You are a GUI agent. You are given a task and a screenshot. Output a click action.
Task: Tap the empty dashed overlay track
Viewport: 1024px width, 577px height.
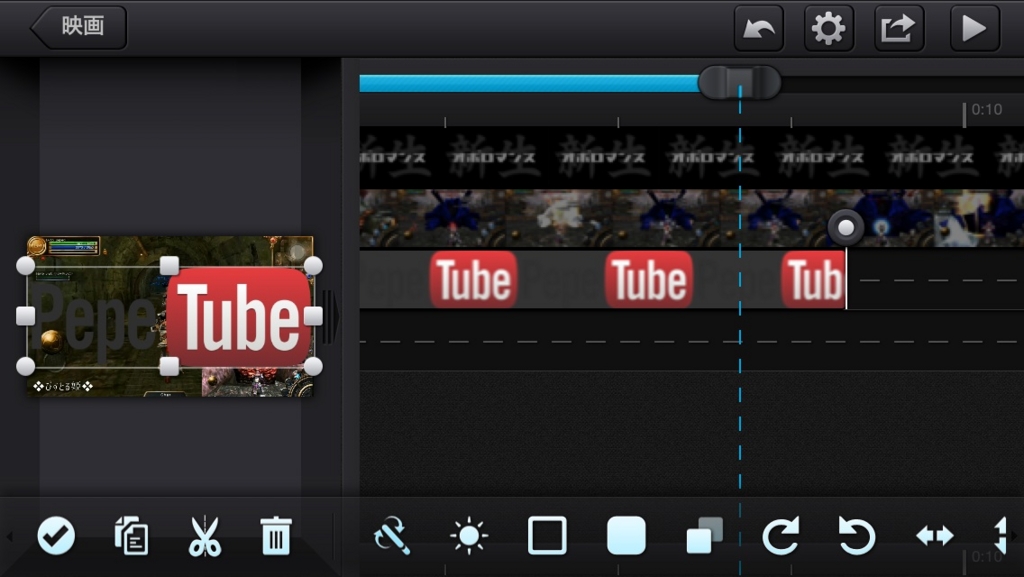(692, 341)
